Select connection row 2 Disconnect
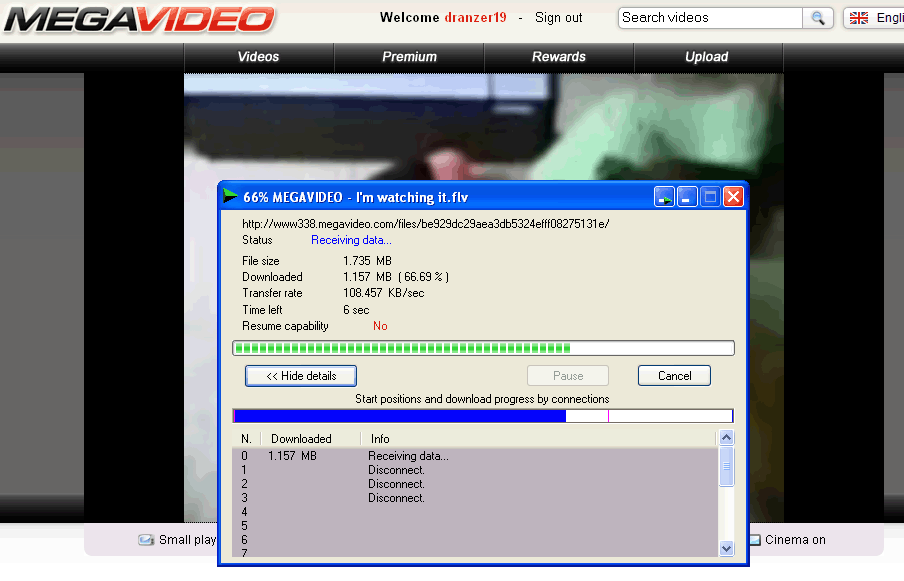 coord(475,484)
